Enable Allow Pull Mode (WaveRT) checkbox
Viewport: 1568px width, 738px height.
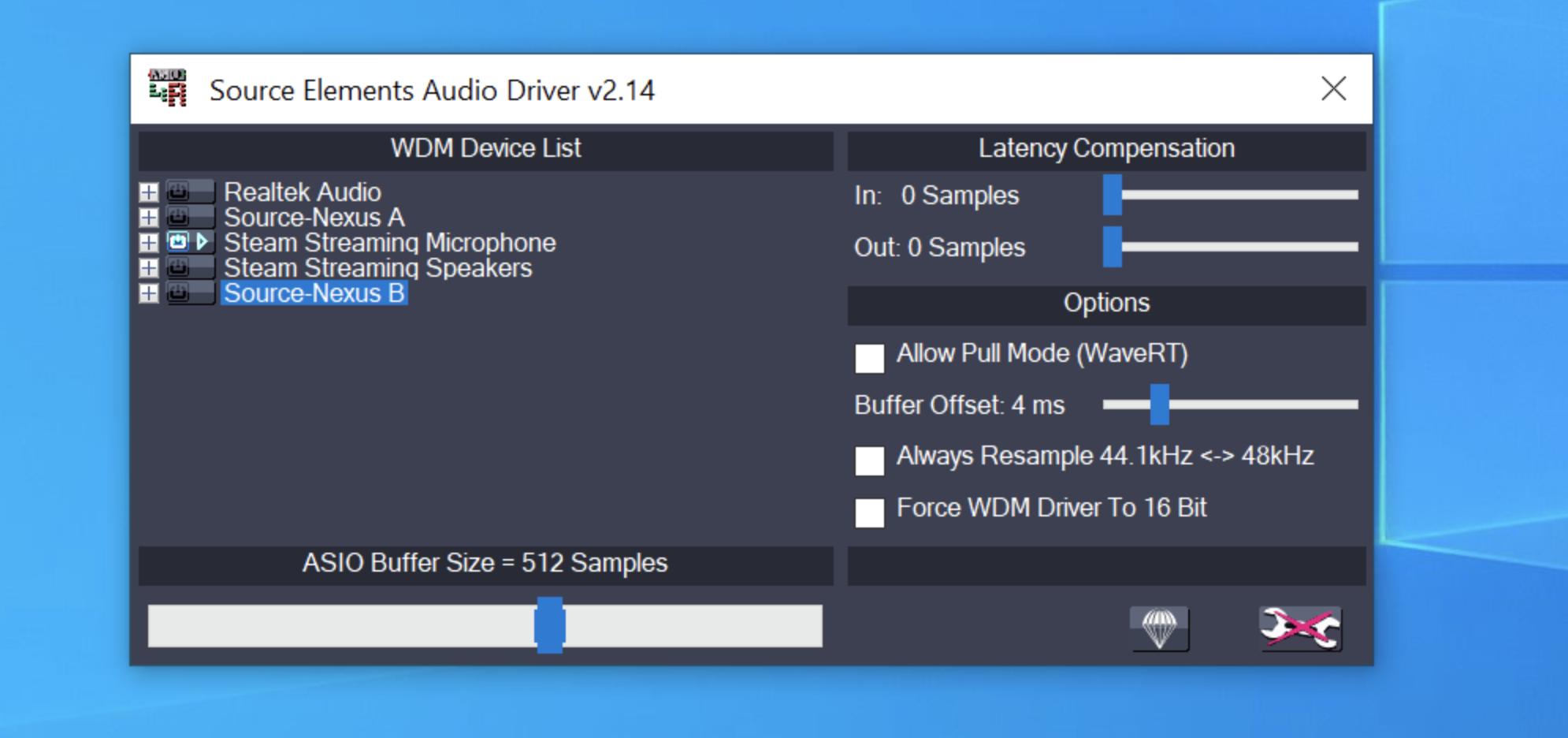869,358
